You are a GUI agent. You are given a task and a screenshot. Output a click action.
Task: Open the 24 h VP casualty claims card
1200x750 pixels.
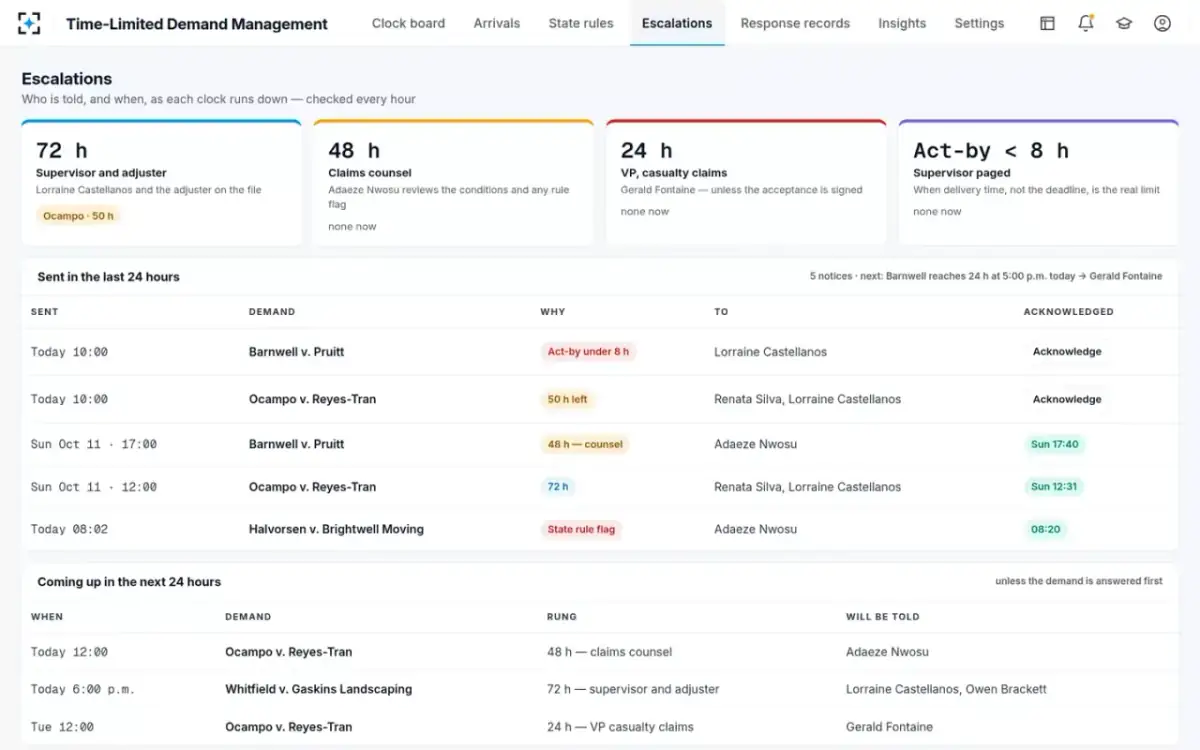[x=746, y=183]
